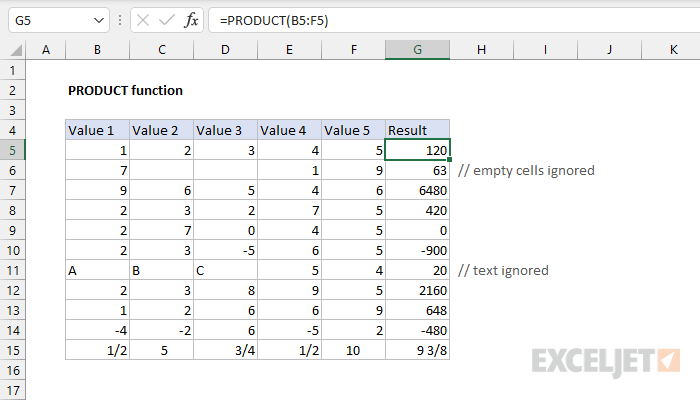This screenshot has height=400, width=700.
Task: Select column J header
Action: click(609, 50)
